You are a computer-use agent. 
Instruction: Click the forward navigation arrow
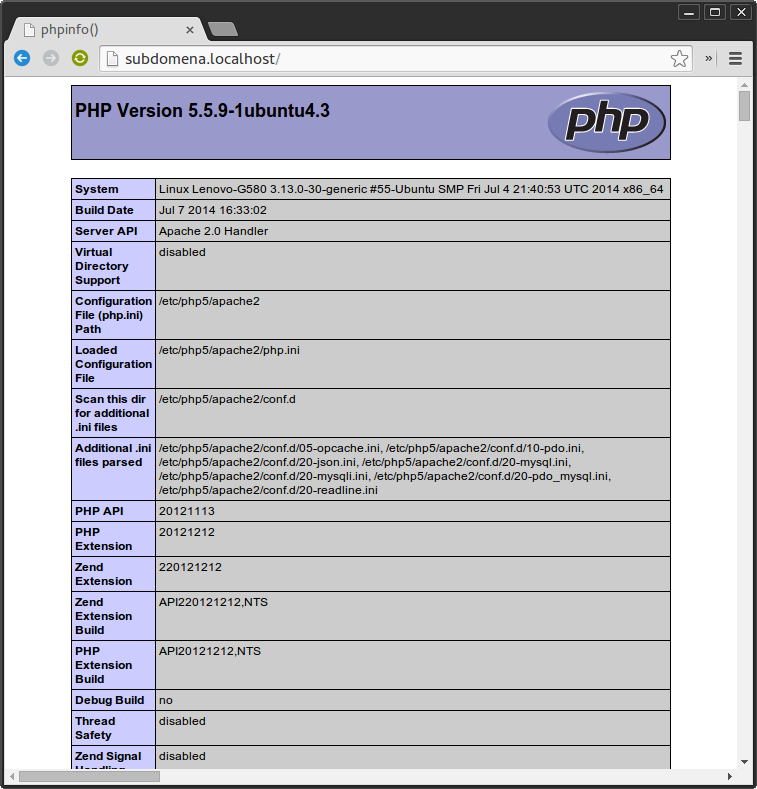point(50,58)
